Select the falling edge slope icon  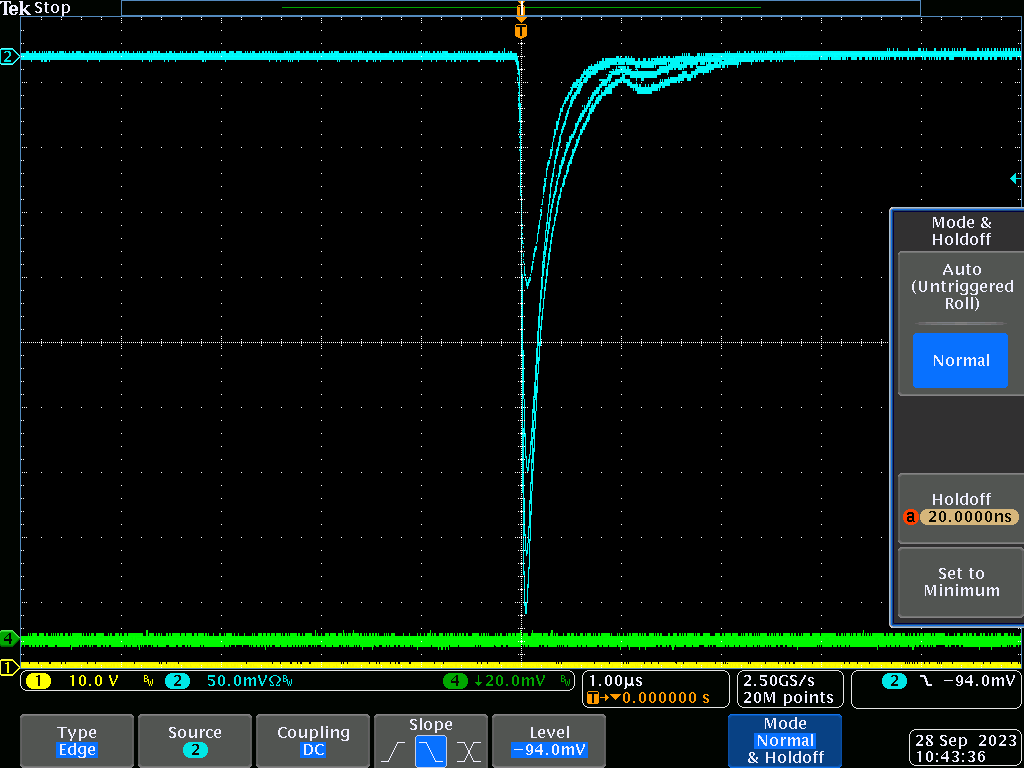(x=430, y=750)
